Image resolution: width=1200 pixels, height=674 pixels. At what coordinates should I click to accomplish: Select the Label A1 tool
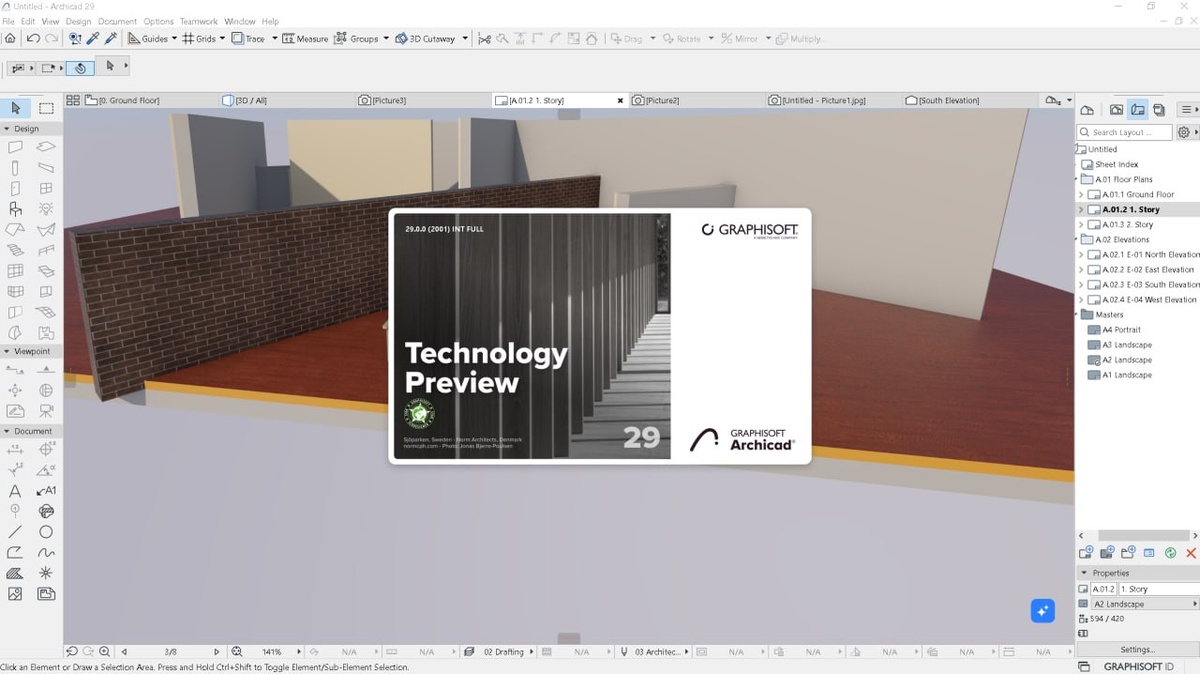(46, 491)
